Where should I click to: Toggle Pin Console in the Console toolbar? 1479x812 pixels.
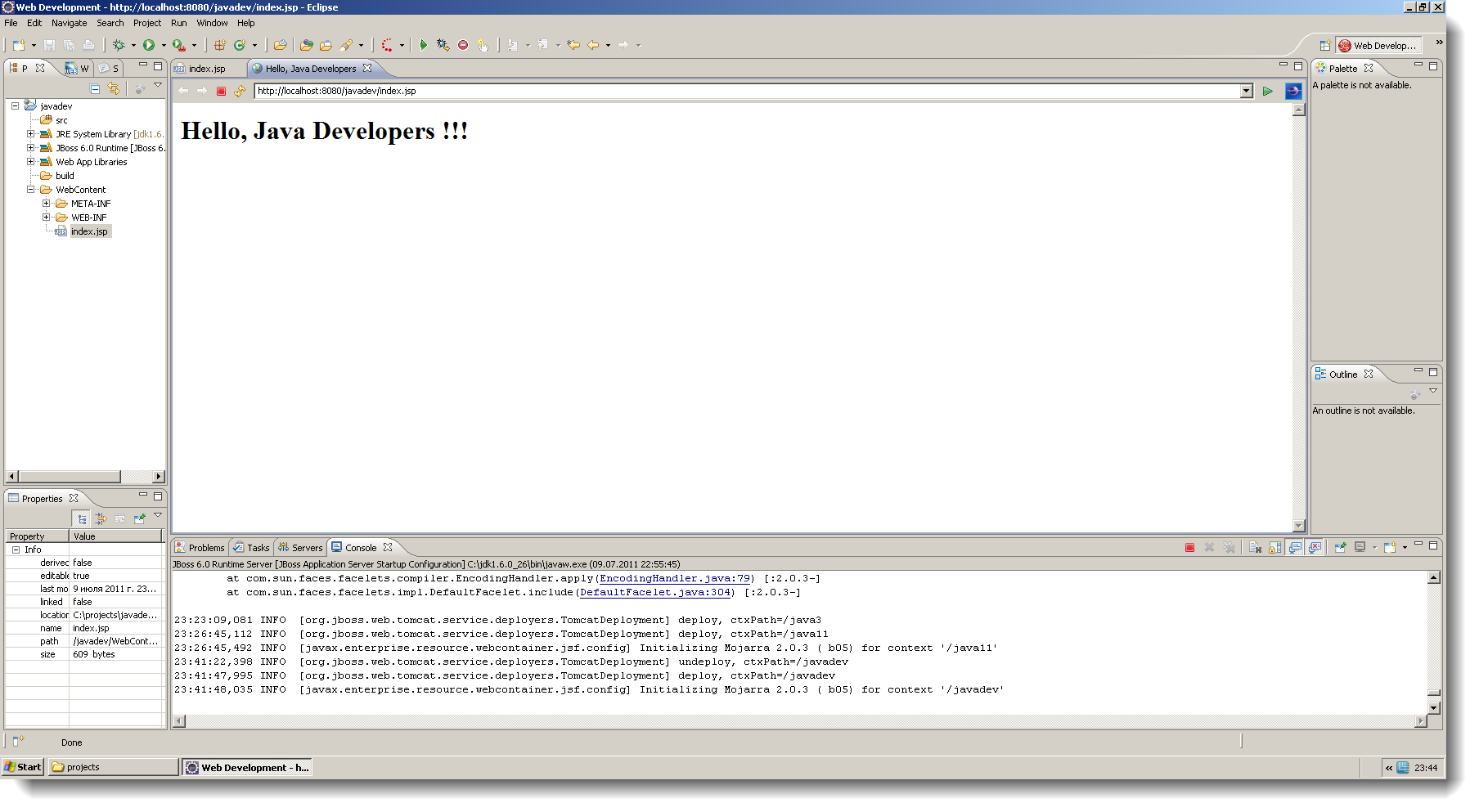[1340, 547]
